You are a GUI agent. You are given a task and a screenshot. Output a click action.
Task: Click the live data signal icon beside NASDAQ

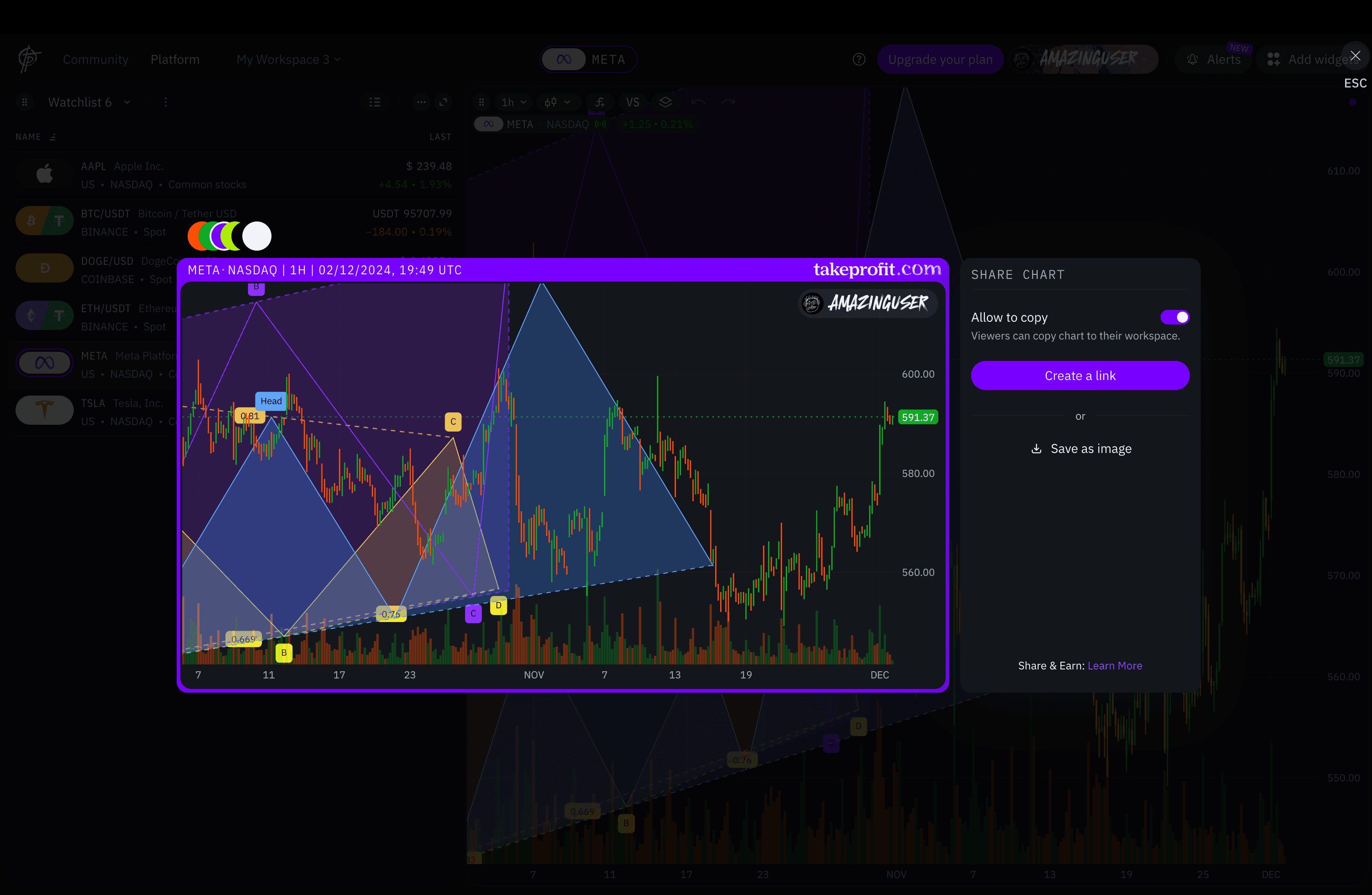(601, 124)
